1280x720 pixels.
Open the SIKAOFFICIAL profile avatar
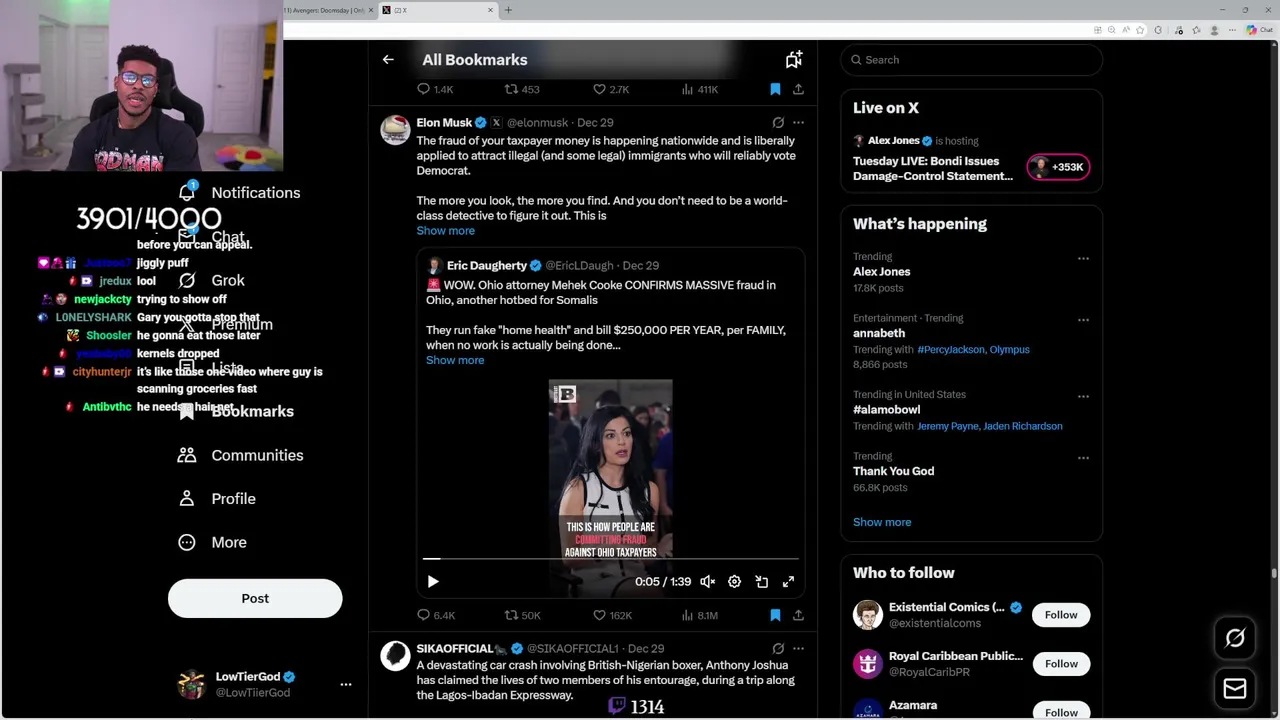point(395,656)
